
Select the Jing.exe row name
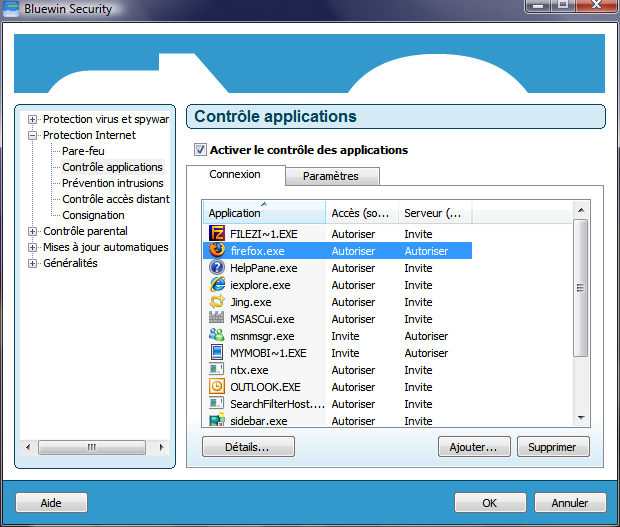point(251,302)
